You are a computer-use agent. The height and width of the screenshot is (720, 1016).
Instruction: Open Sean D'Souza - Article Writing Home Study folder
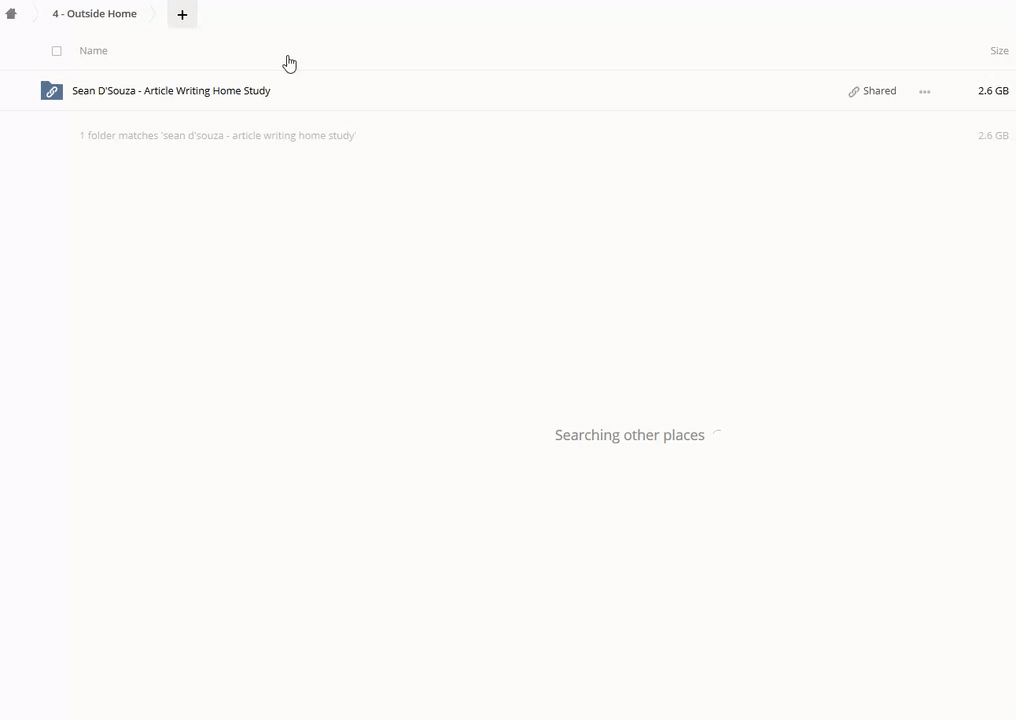click(171, 91)
